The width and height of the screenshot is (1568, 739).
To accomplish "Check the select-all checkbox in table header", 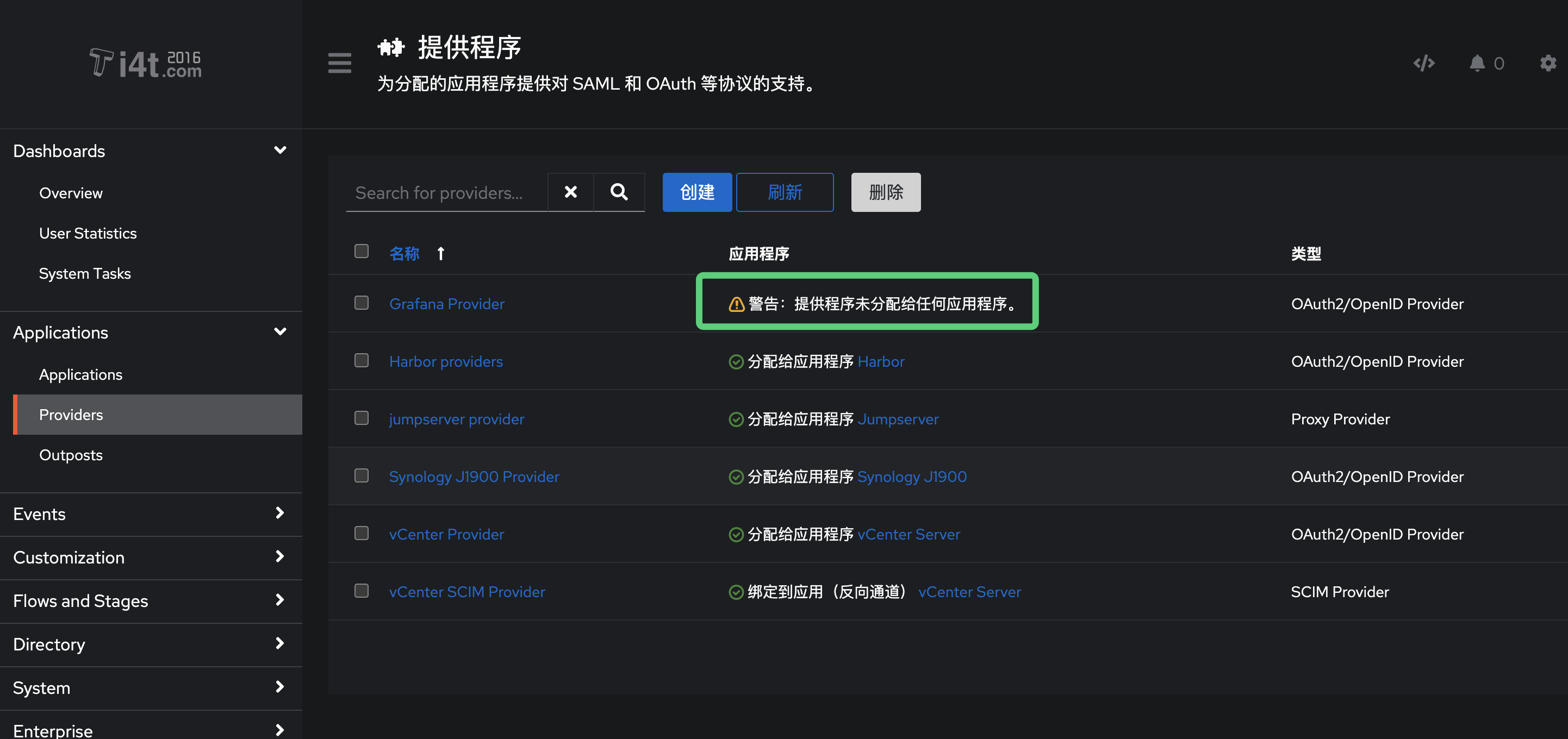I will click(x=361, y=250).
